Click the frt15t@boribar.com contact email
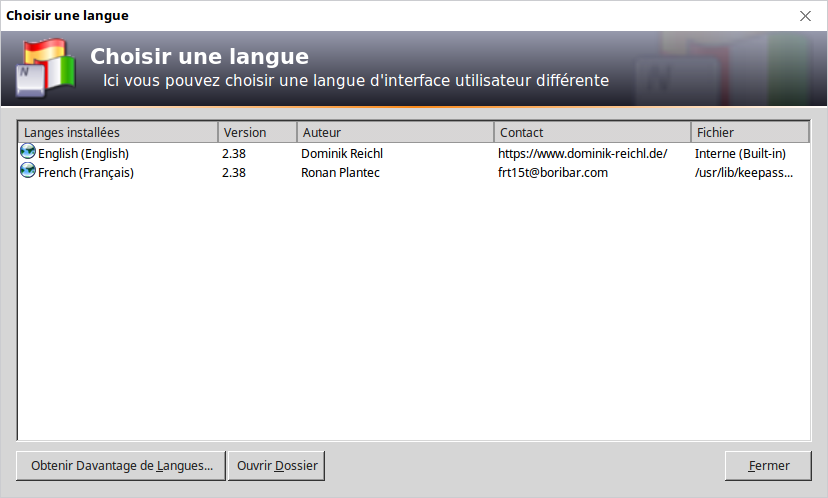The height and width of the screenshot is (498, 828). (553, 173)
